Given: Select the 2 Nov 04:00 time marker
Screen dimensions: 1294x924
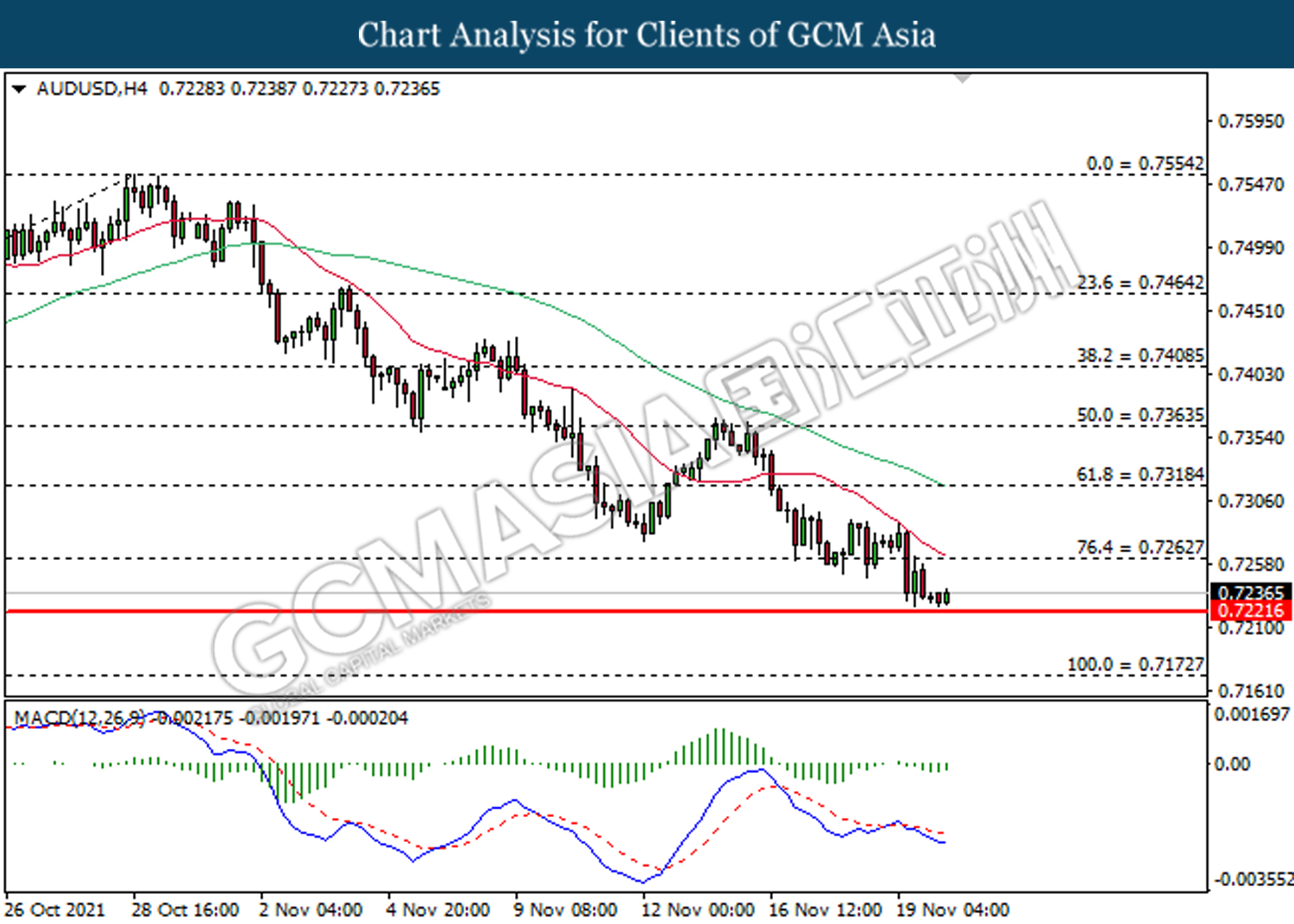Looking at the screenshot, I should (311, 910).
